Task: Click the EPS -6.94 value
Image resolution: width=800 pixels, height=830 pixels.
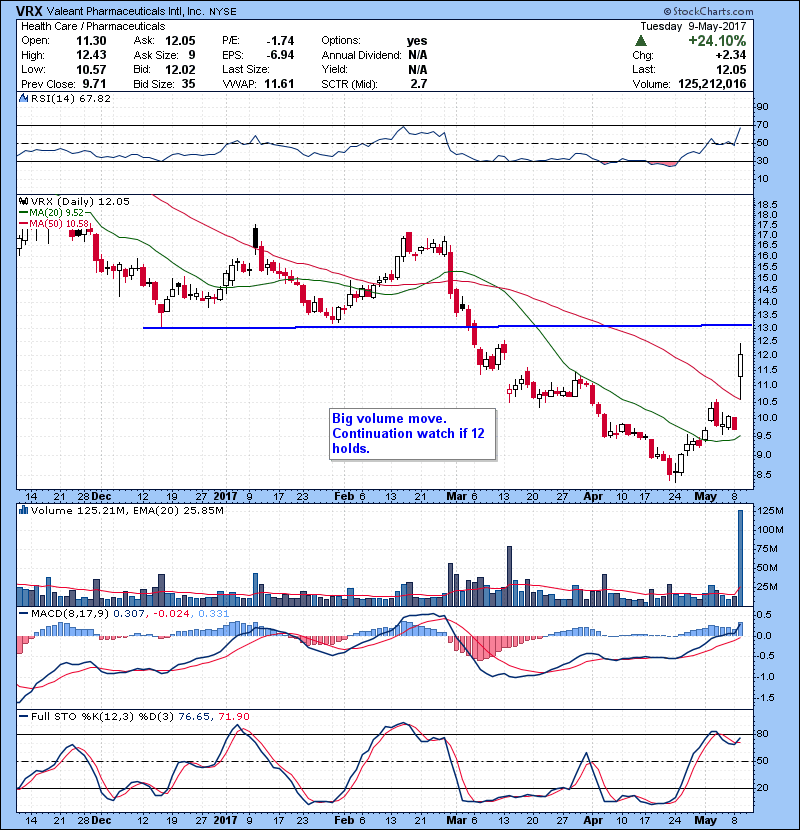Action: click(280, 55)
